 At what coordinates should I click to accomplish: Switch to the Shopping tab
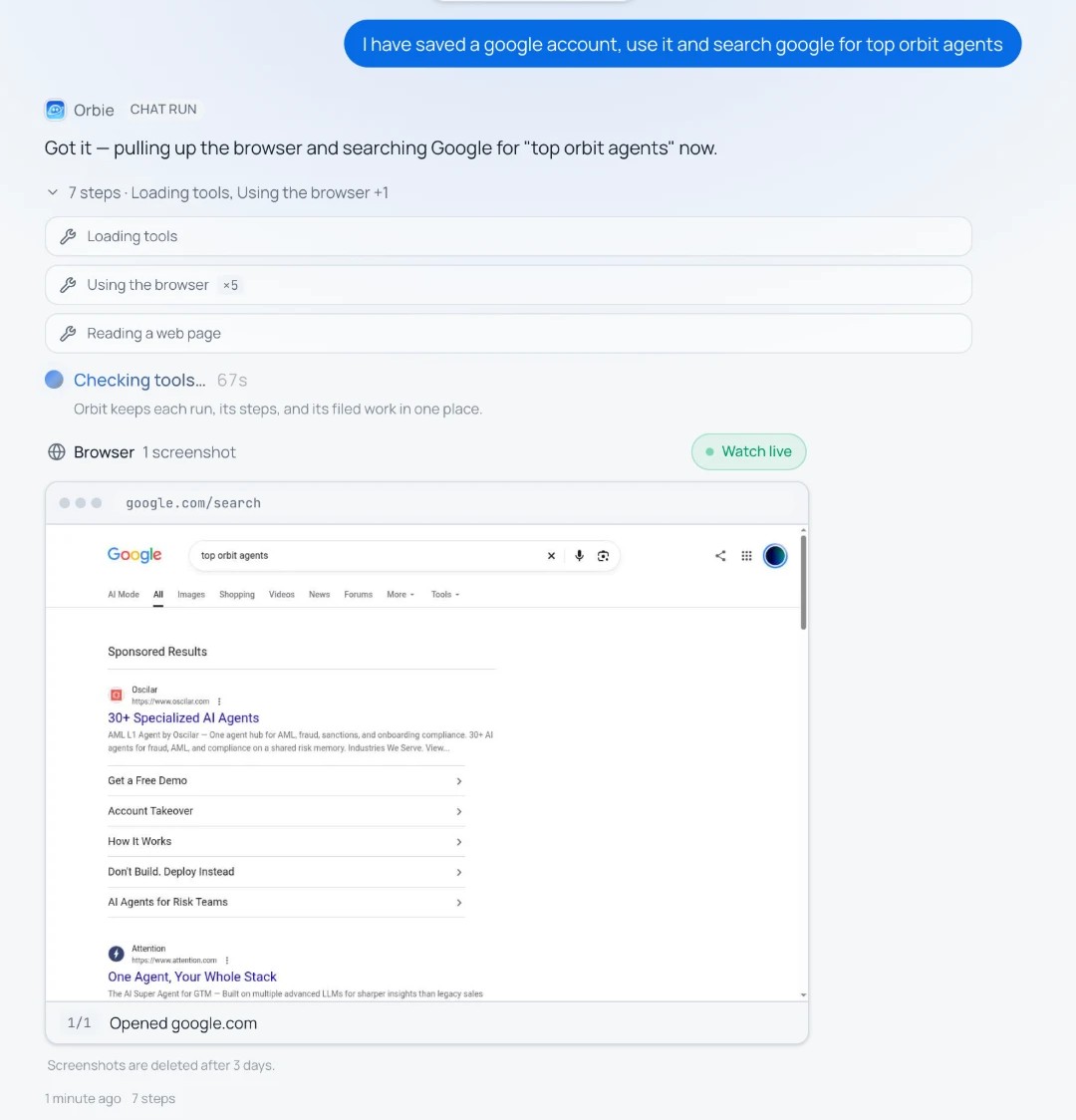click(x=237, y=594)
